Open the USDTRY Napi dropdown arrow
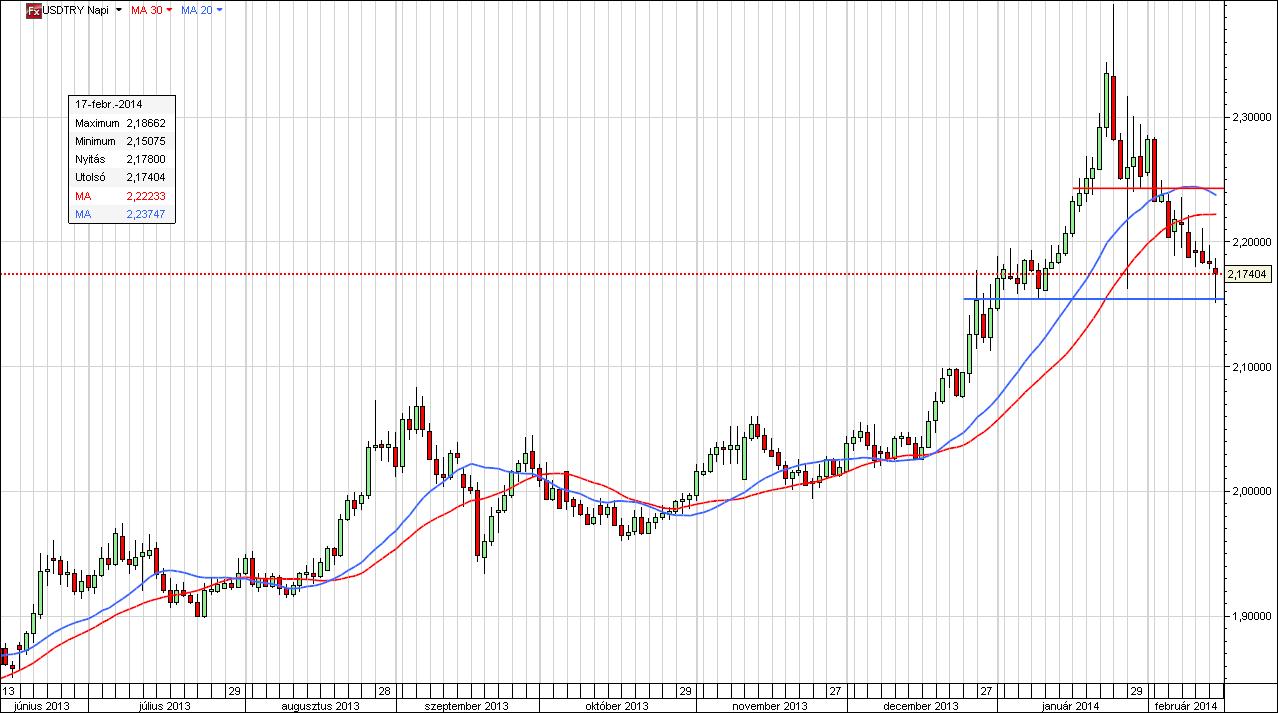The image size is (1278, 713). 120,10
